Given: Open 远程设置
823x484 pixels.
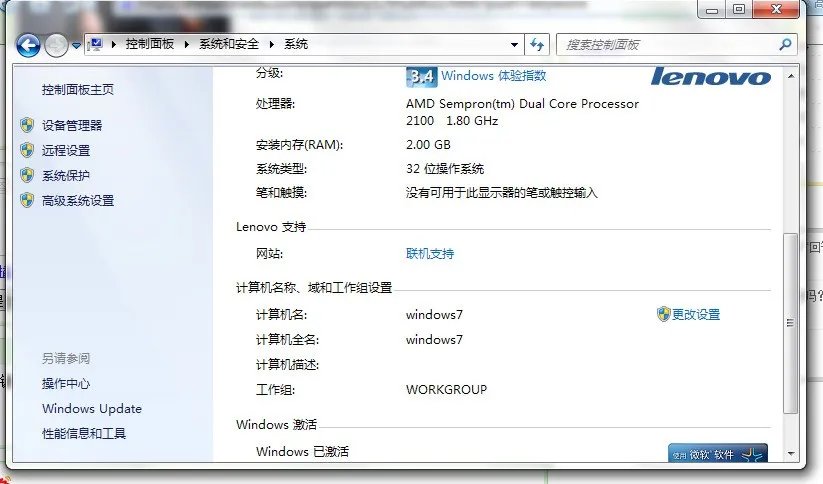Looking at the screenshot, I should point(66,151).
